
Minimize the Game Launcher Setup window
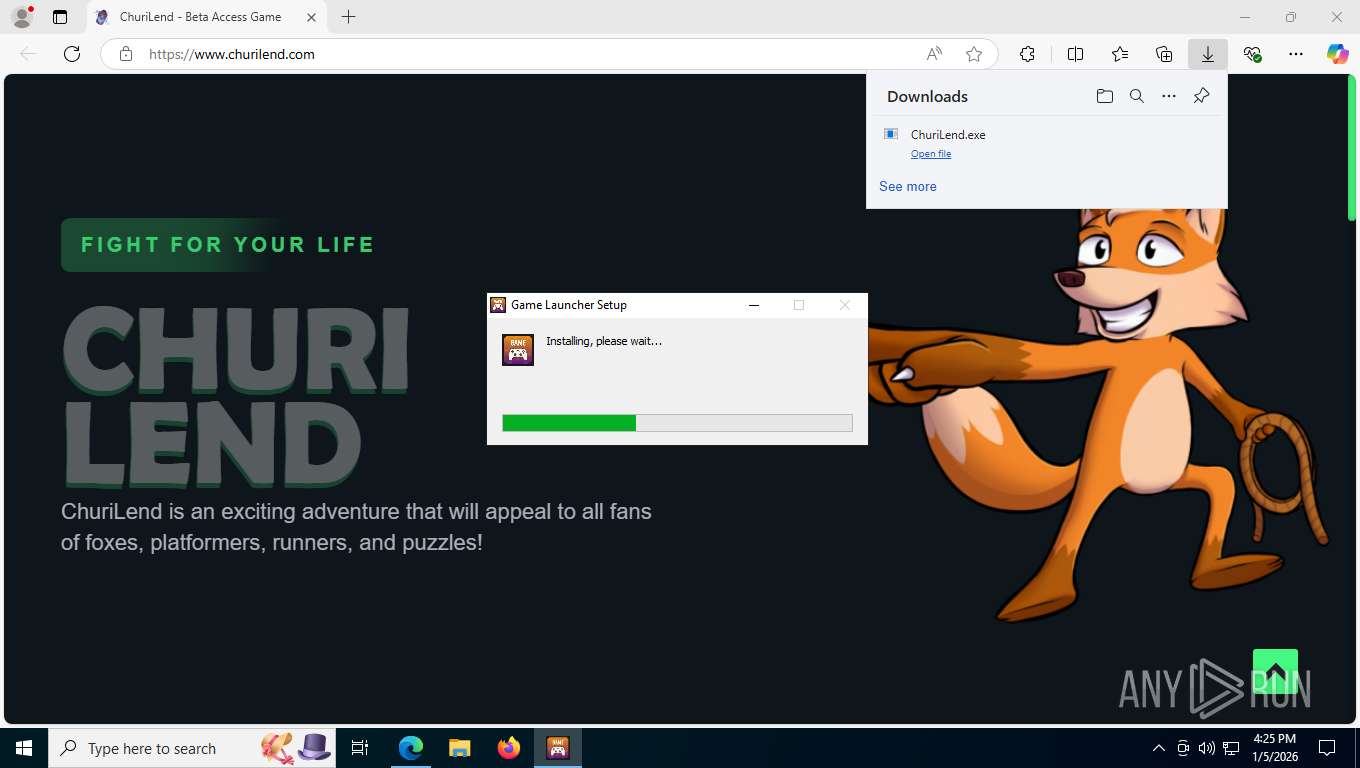click(754, 305)
